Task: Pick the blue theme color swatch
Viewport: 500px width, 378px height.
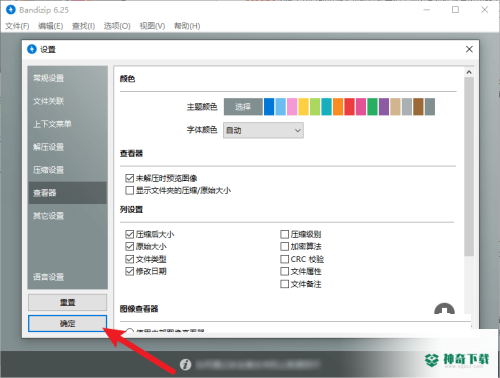Action: click(269, 107)
